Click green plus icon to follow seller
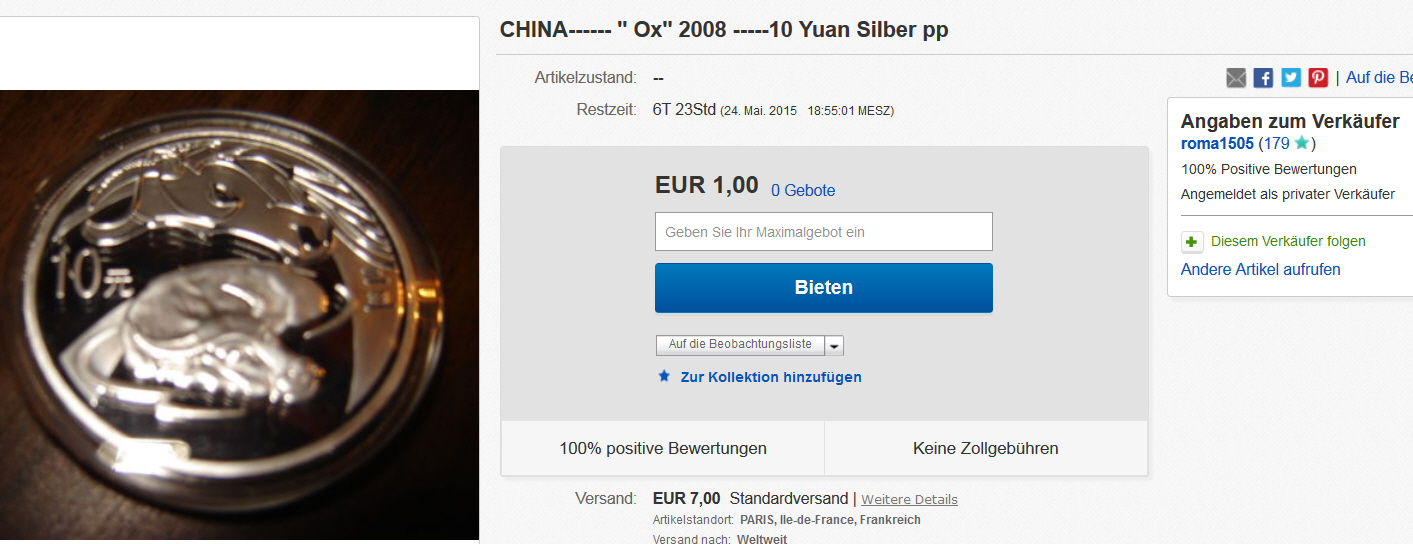1413x544 pixels. click(x=1192, y=241)
